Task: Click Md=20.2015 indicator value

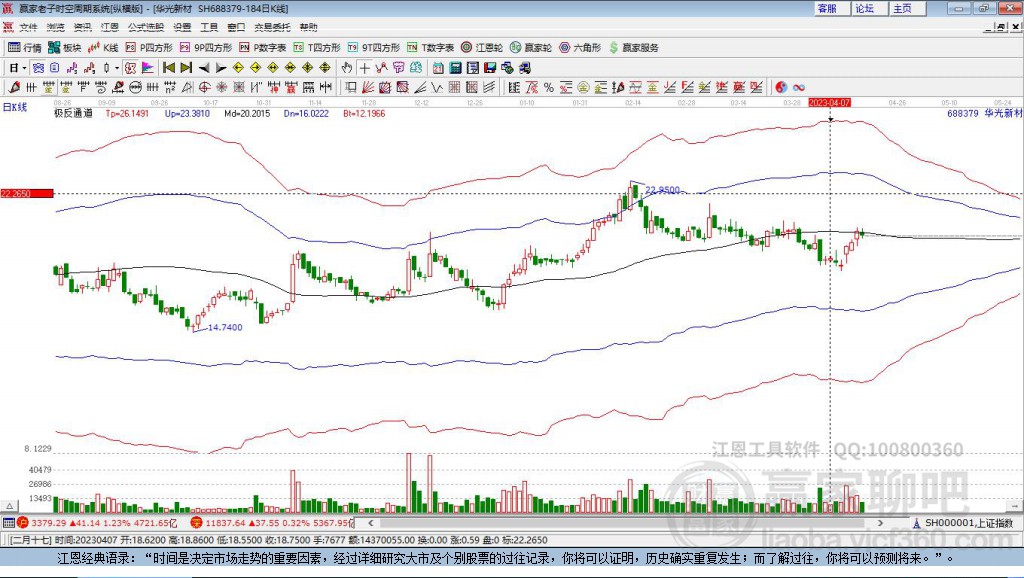Action: (247, 113)
